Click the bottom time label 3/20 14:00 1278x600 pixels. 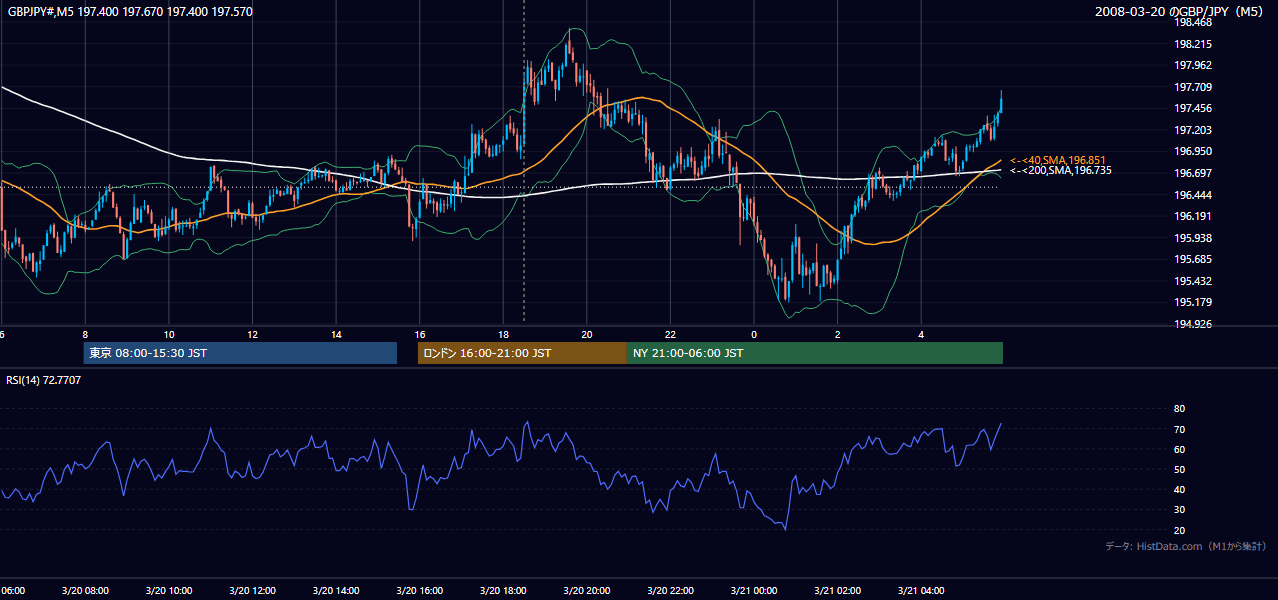click(336, 591)
